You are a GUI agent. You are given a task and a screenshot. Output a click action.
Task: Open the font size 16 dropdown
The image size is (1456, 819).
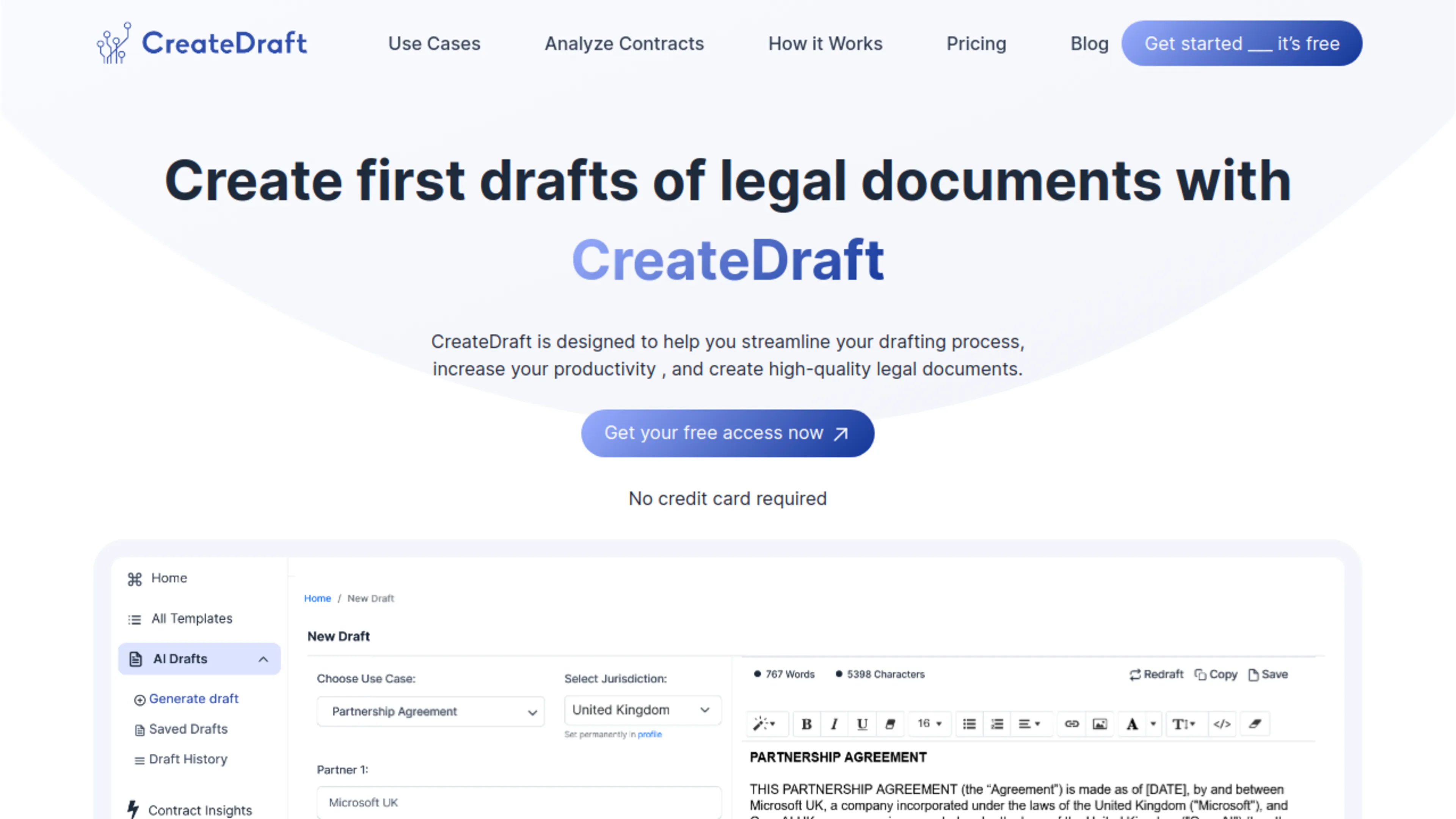[x=929, y=723]
